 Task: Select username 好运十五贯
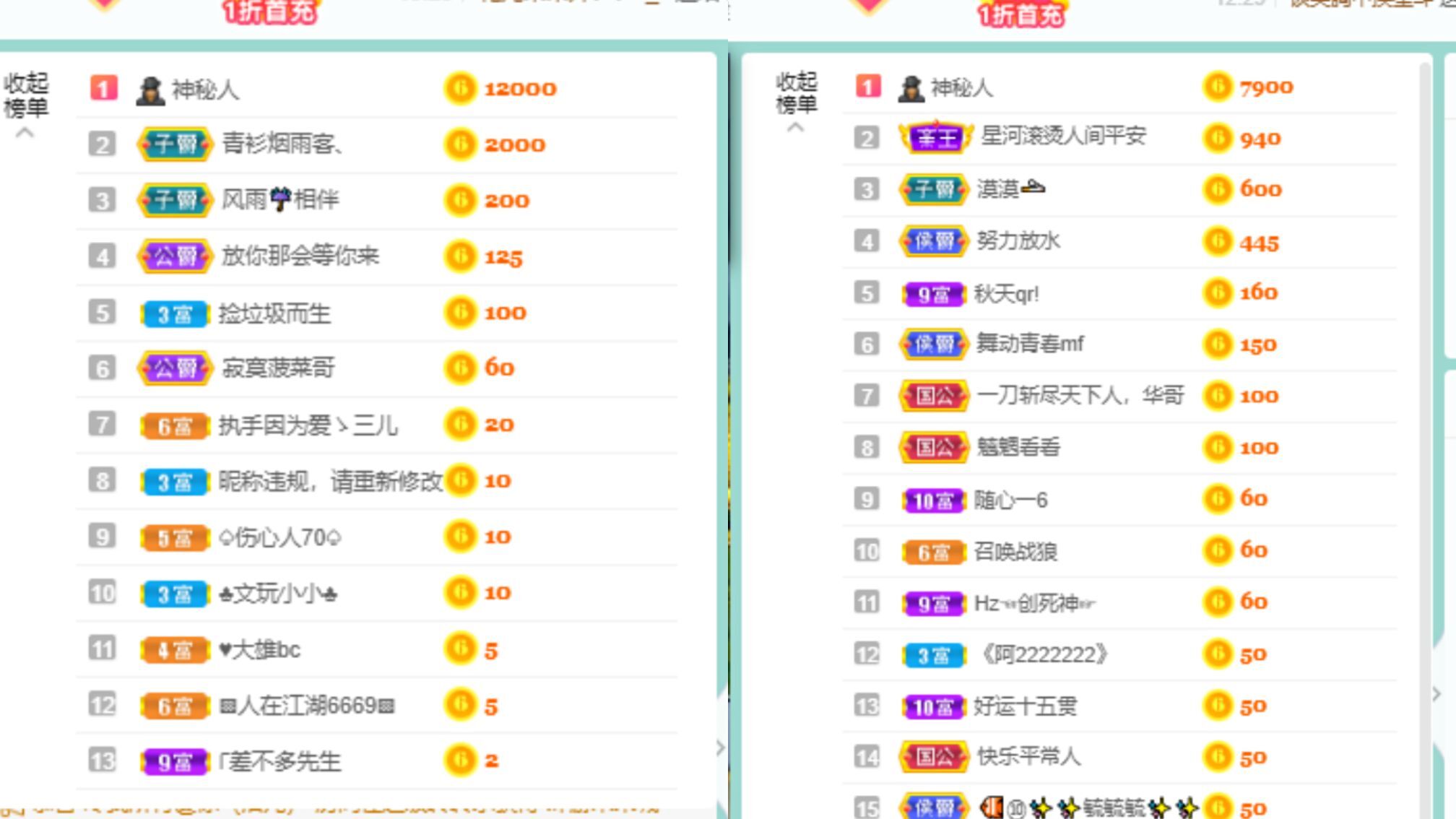1025,707
